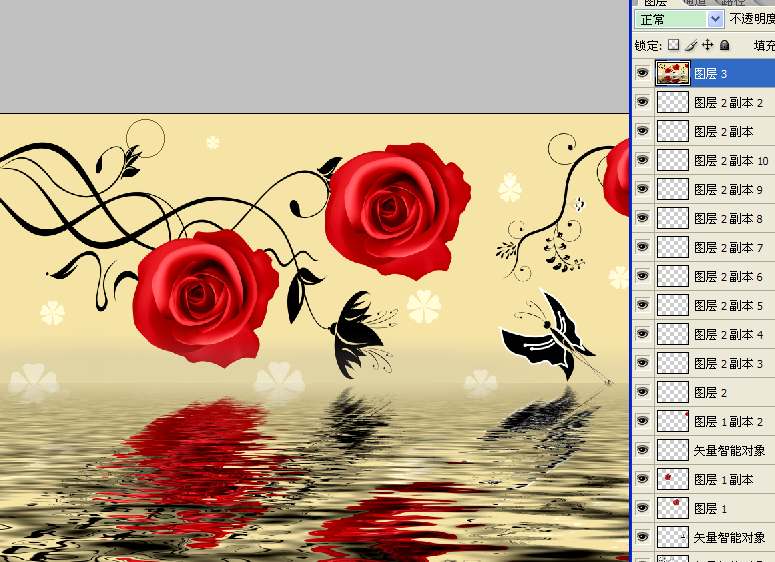Toggle eye icon for 图层 2 副本 5
The width and height of the screenshot is (775, 562).
(642, 305)
